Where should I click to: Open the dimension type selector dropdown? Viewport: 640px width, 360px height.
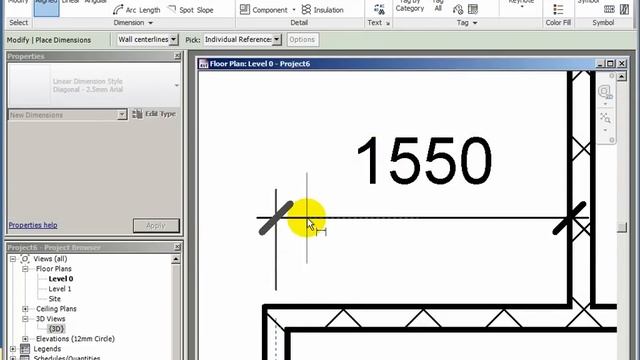click(176, 85)
